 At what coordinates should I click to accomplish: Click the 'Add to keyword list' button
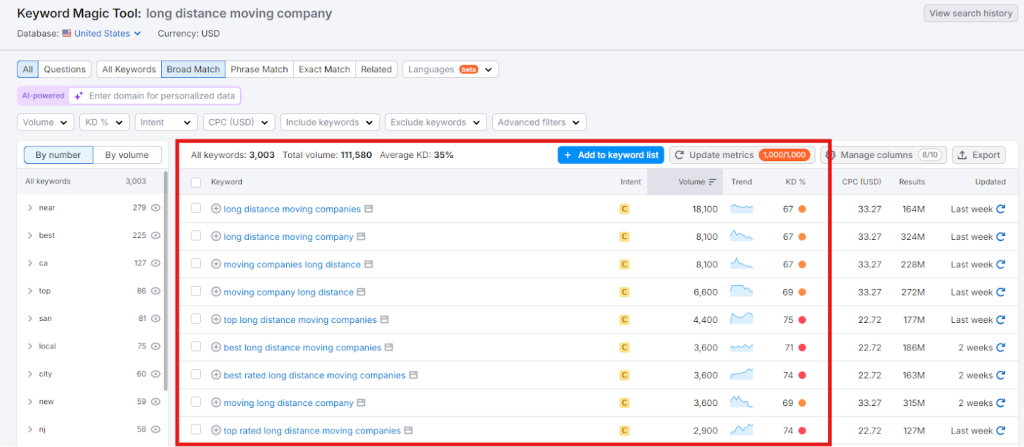(x=610, y=155)
